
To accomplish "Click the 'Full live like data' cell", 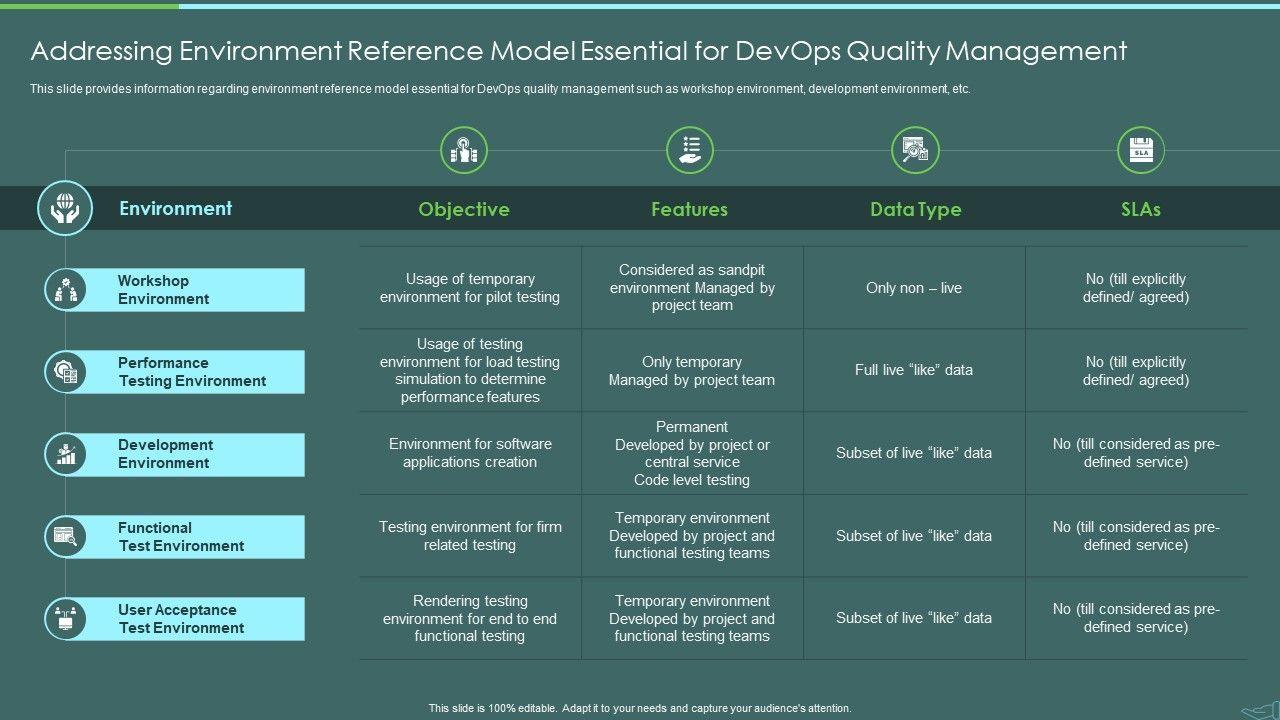I will coord(914,370).
